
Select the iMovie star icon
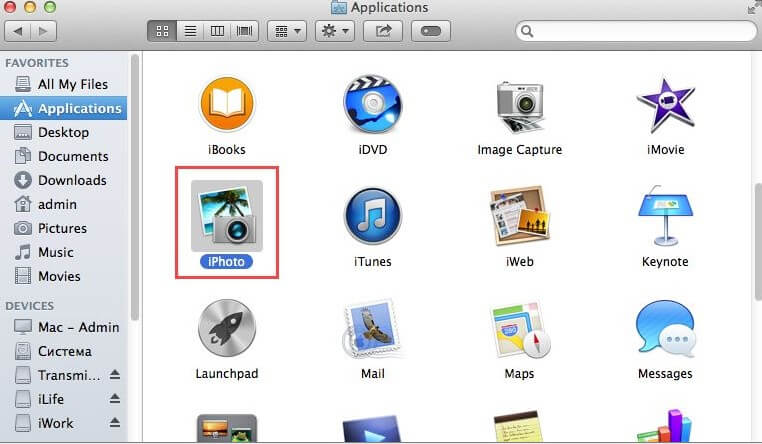click(x=665, y=104)
